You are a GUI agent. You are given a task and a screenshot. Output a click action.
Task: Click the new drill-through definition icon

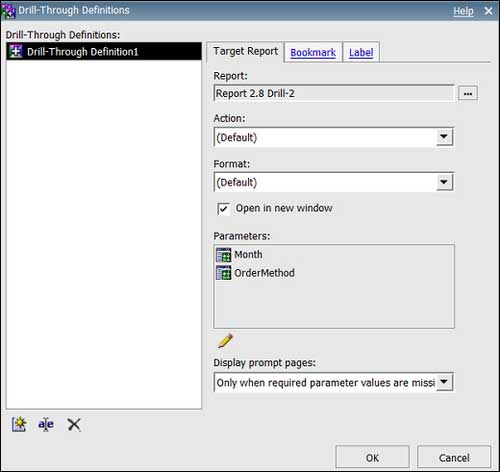(x=19, y=424)
